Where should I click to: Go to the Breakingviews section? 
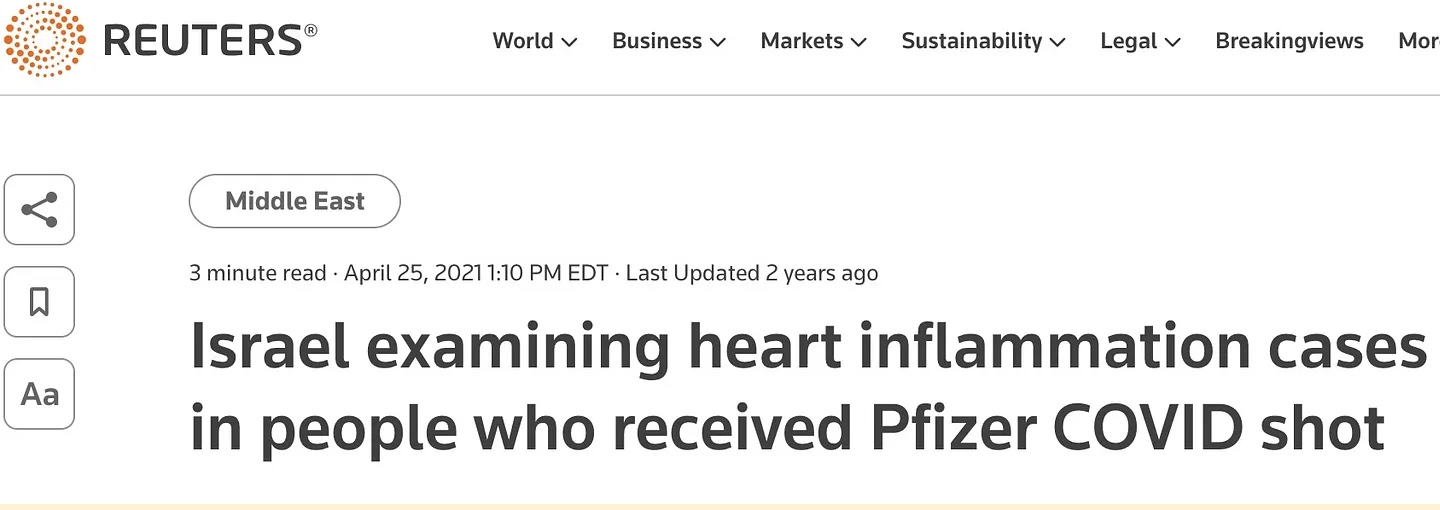pyautogui.click(x=1289, y=41)
